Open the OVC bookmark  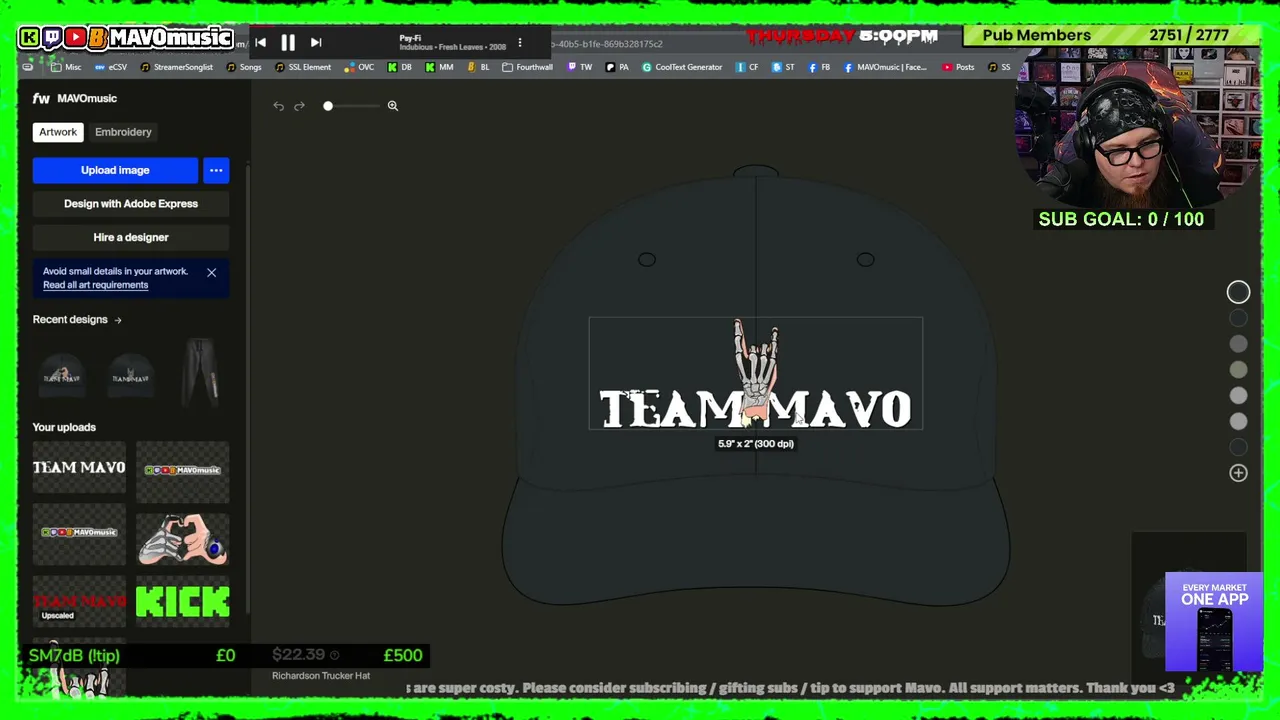click(x=359, y=68)
